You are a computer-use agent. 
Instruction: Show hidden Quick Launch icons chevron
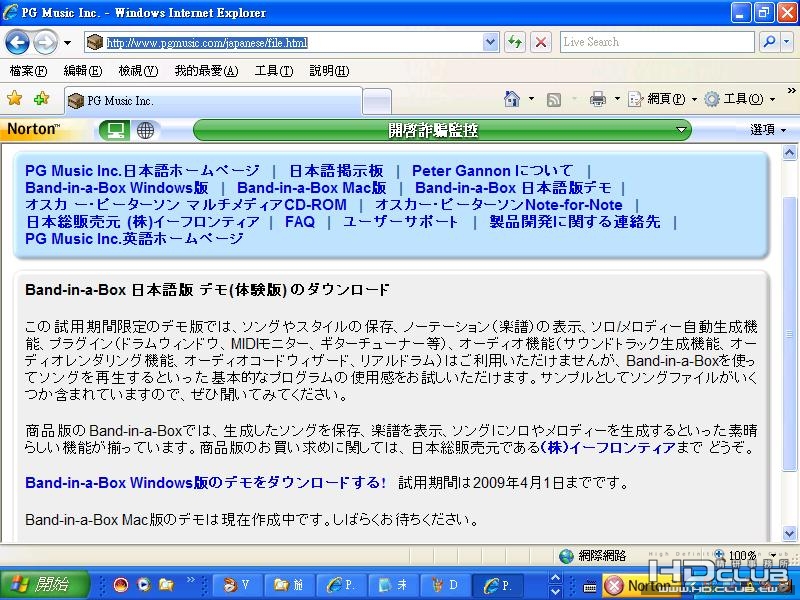pos(191,580)
